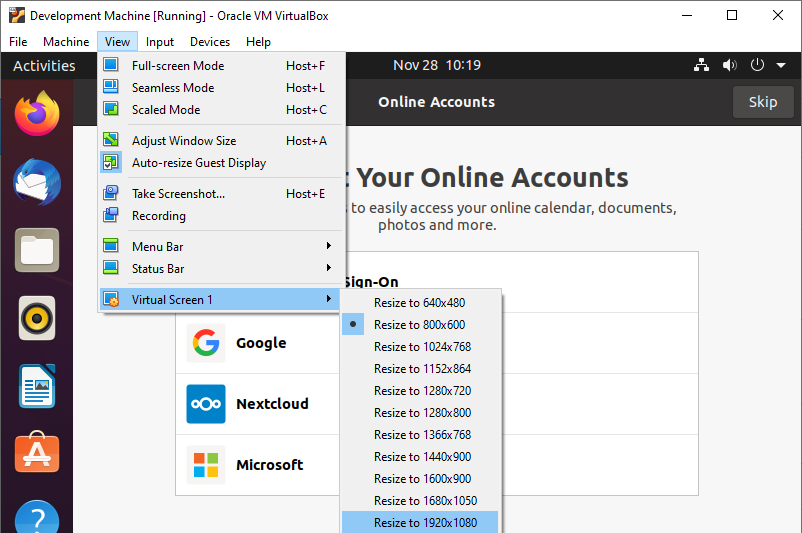Expand the Status Bar submenu arrow
This screenshot has width=802, height=533.
click(x=329, y=268)
